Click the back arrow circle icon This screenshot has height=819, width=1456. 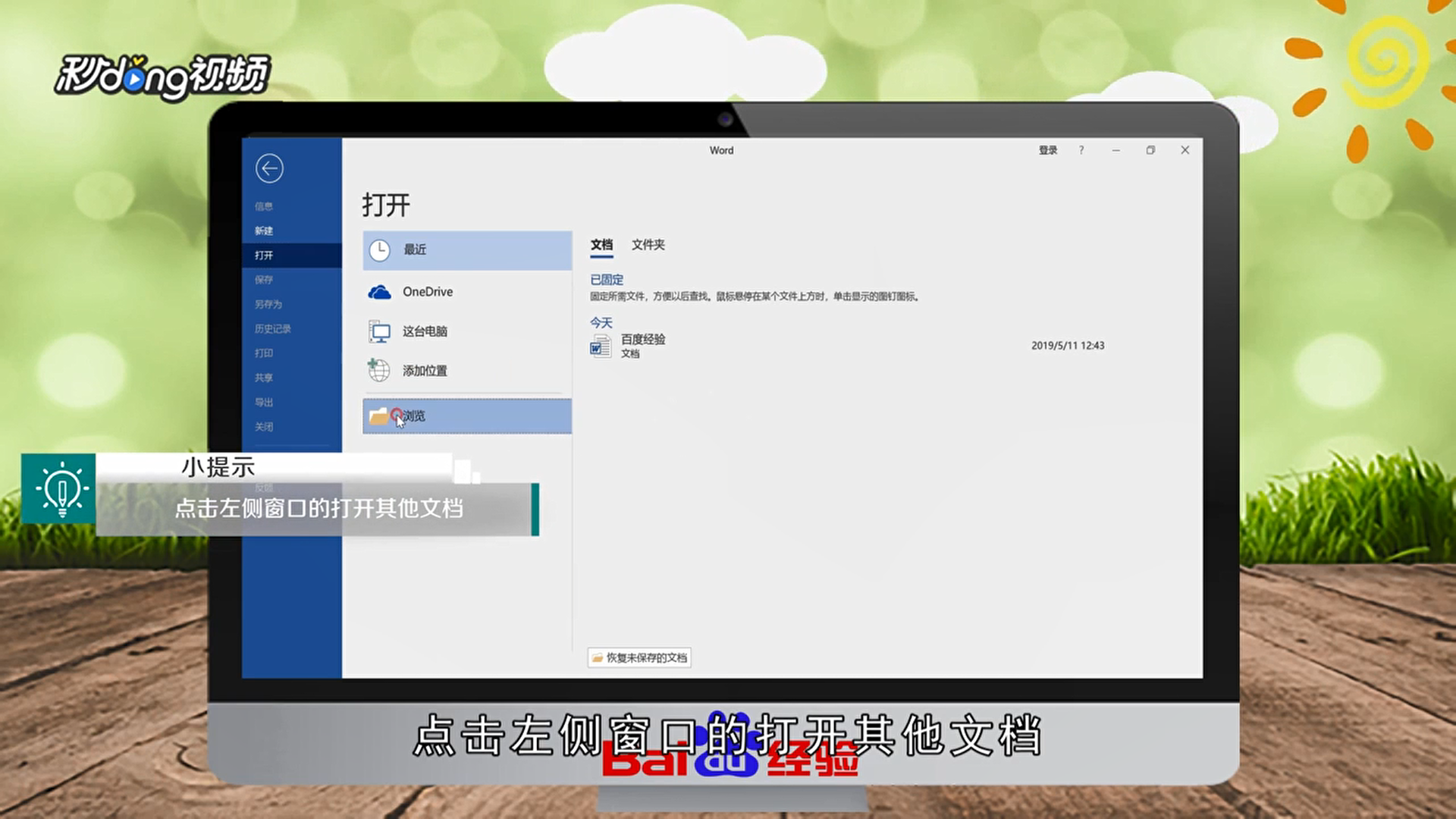(269, 168)
